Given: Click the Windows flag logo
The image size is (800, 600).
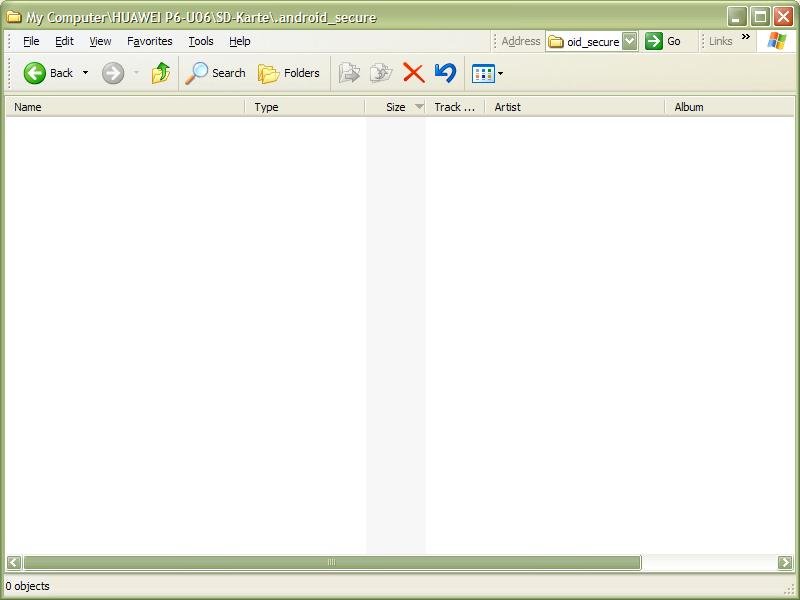Looking at the screenshot, I should tap(777, 41).
